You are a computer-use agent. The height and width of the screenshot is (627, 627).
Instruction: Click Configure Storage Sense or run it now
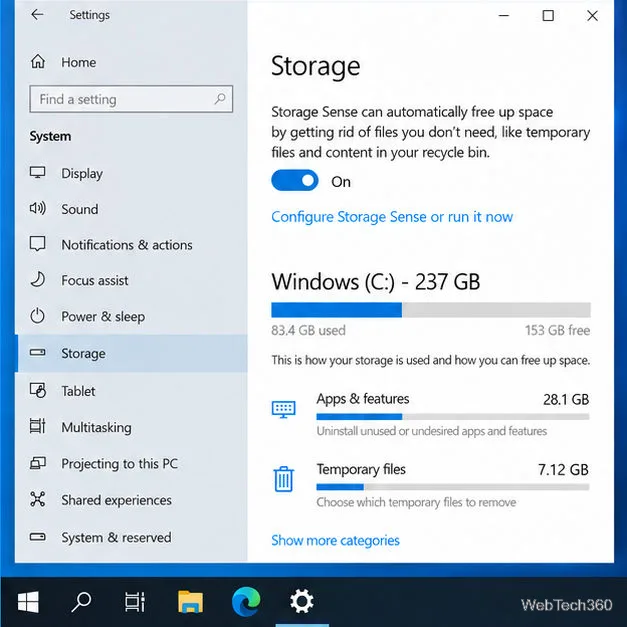coord(392,217)
